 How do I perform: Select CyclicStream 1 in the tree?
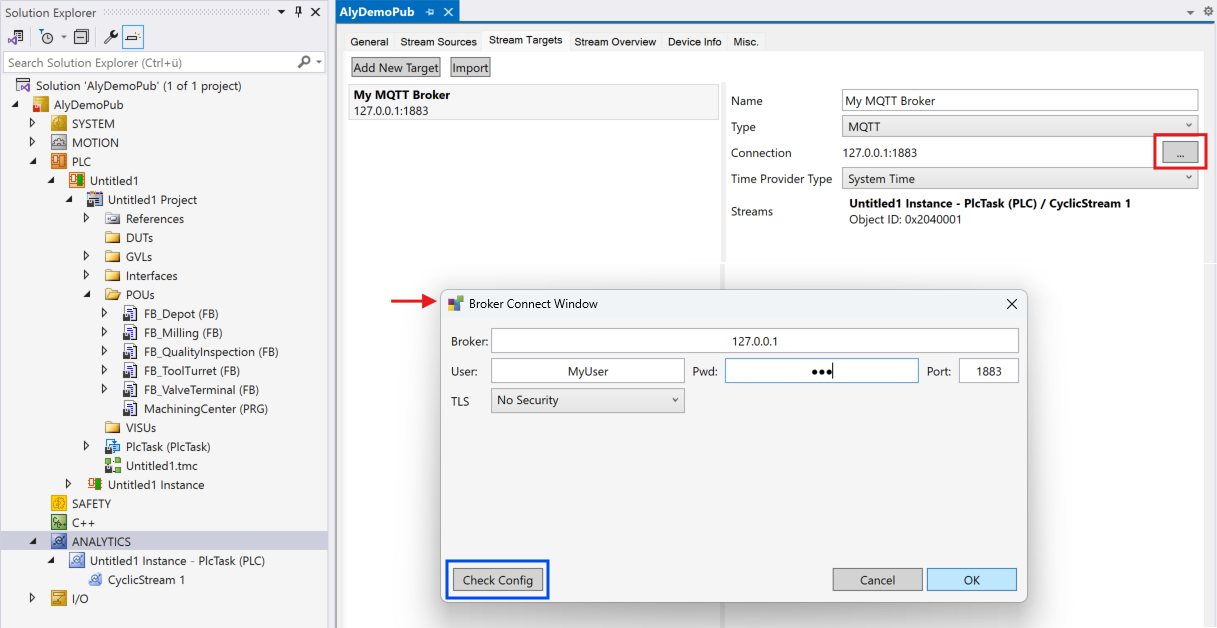coord(146,579)
